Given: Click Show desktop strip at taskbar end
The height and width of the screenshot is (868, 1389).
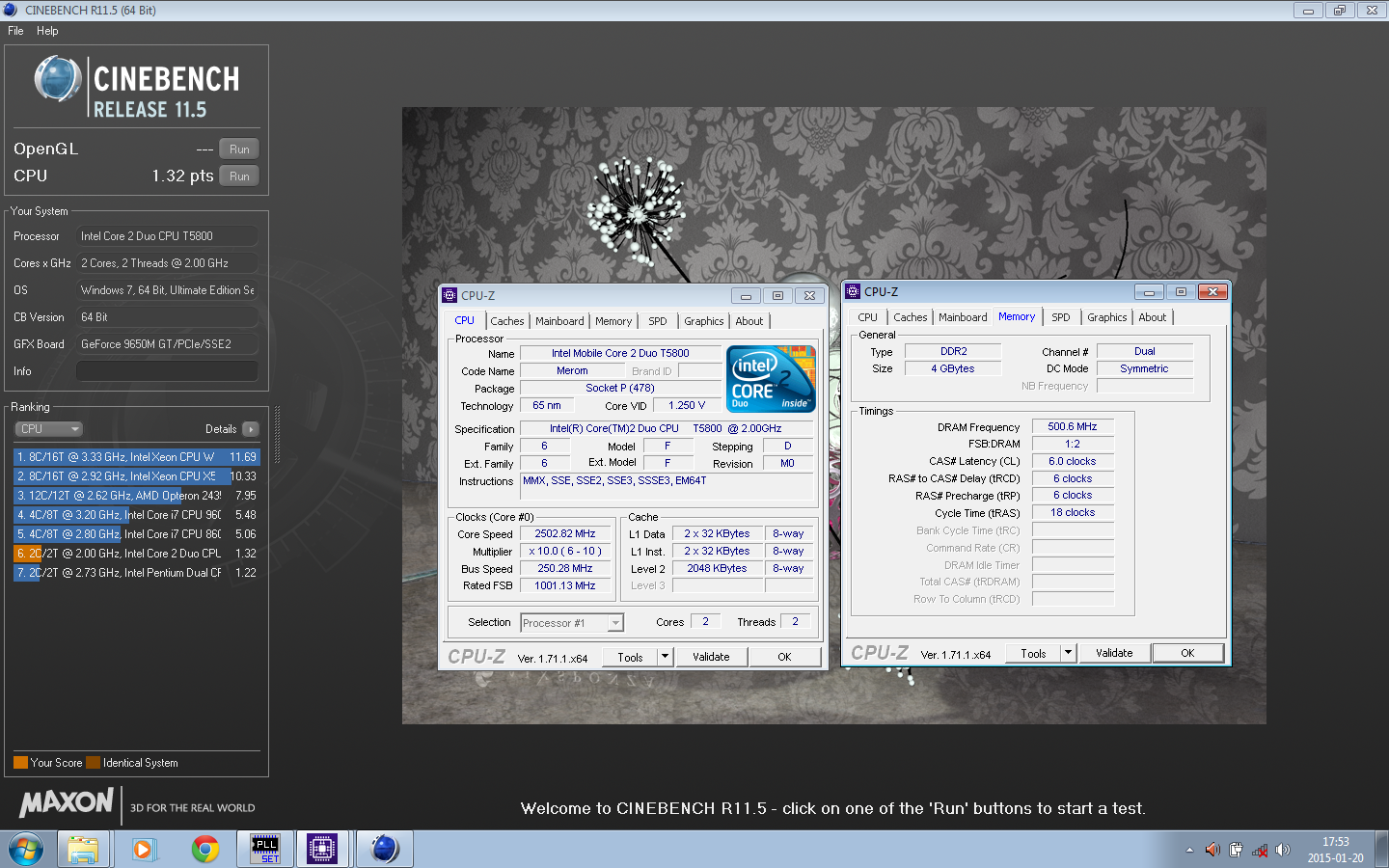Looking at the screenshot, I should tap(1382, 849).
